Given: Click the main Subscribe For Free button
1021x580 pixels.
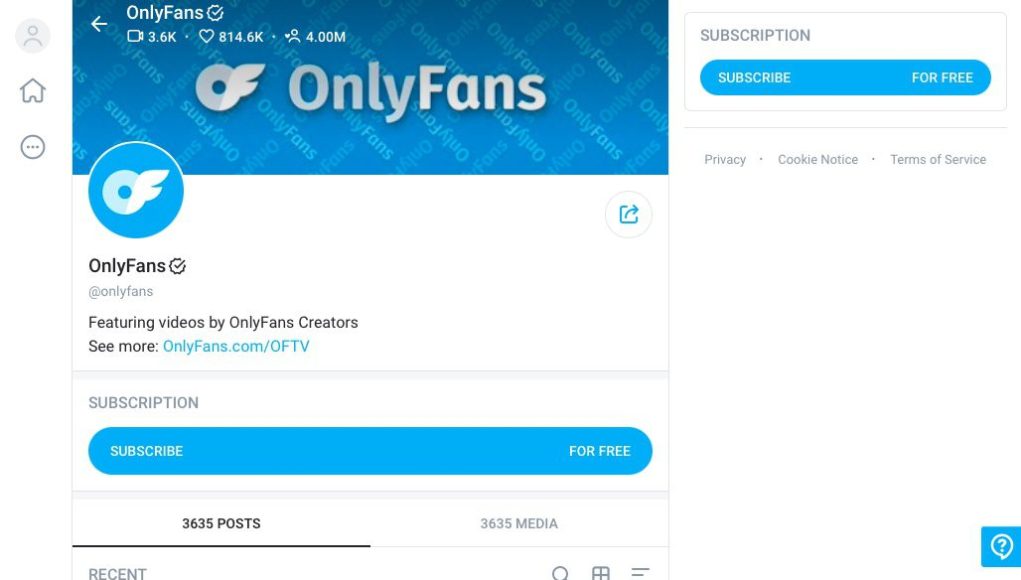Looking at the screenshot, I should click(370, 450).
